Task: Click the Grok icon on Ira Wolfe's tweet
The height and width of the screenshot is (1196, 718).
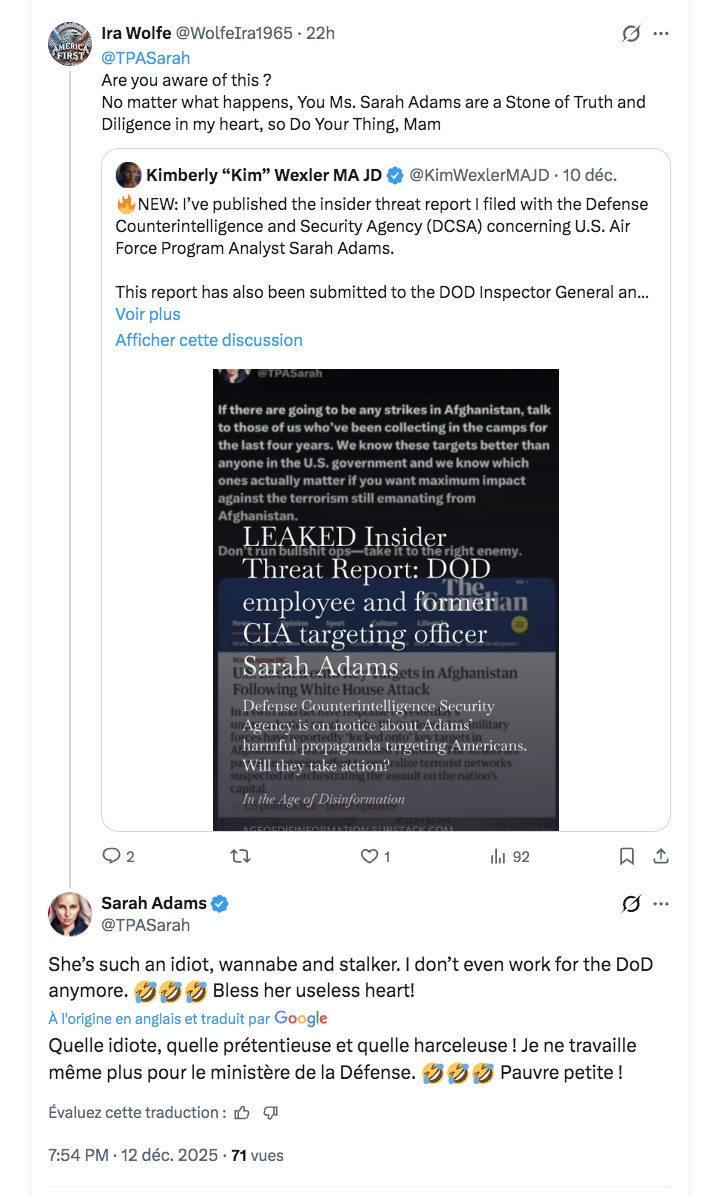Action: [631, 34]
